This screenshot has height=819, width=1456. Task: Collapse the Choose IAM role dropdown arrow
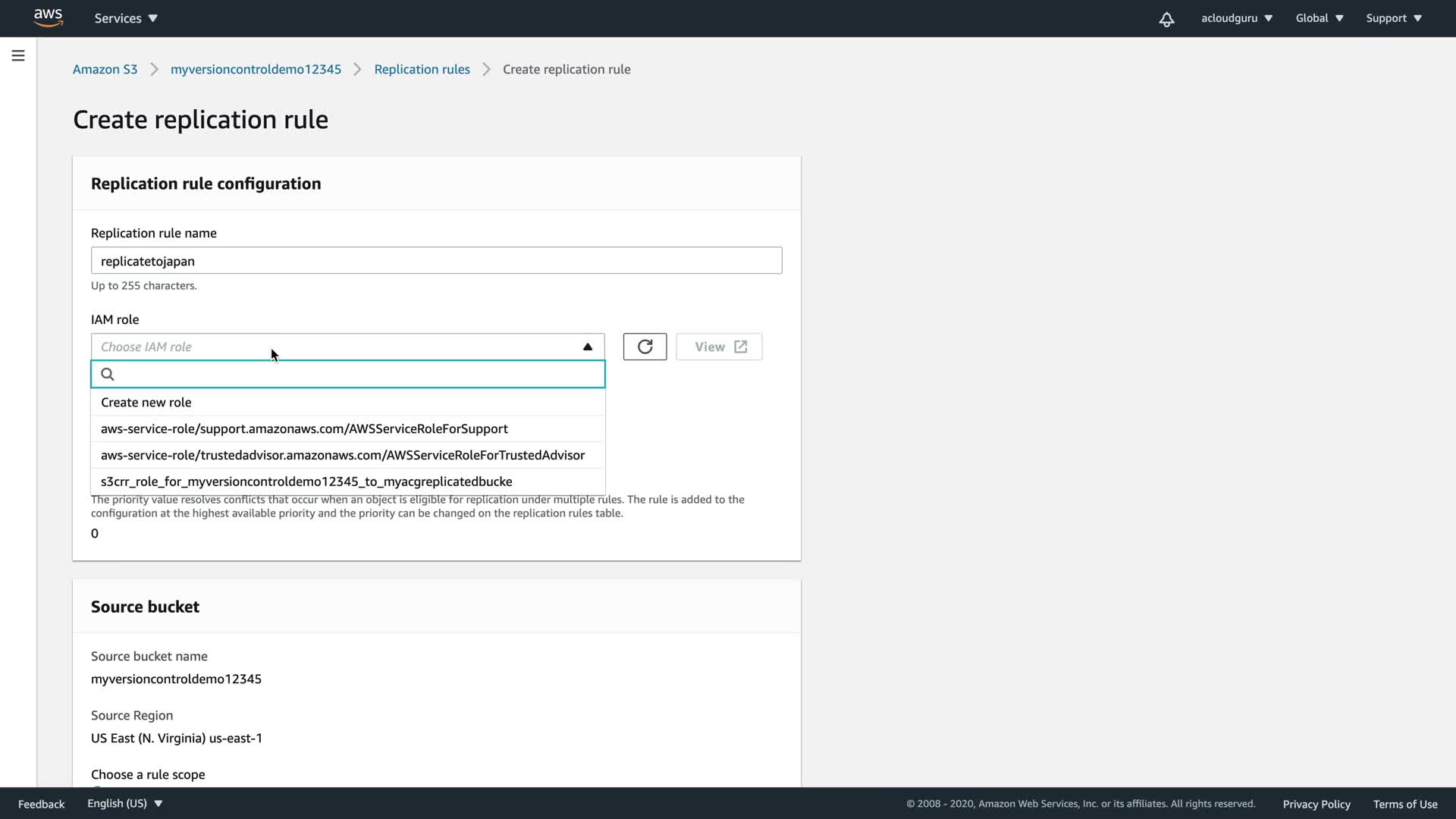tap(587, 347)
